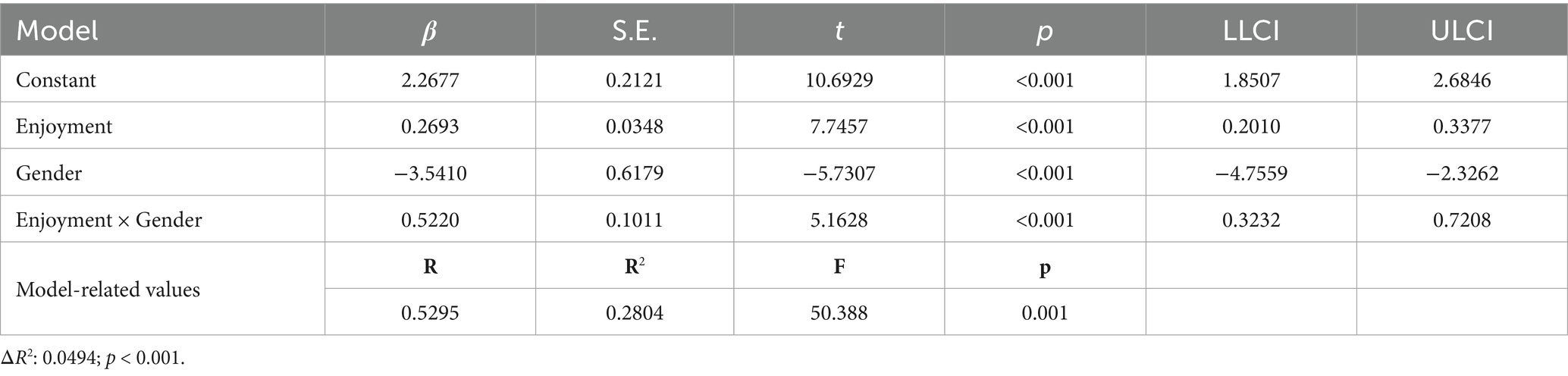The width and height of the screenshot is (1568, 376).
Task: Click the Constant β value 2.2677
Action: 429,80
